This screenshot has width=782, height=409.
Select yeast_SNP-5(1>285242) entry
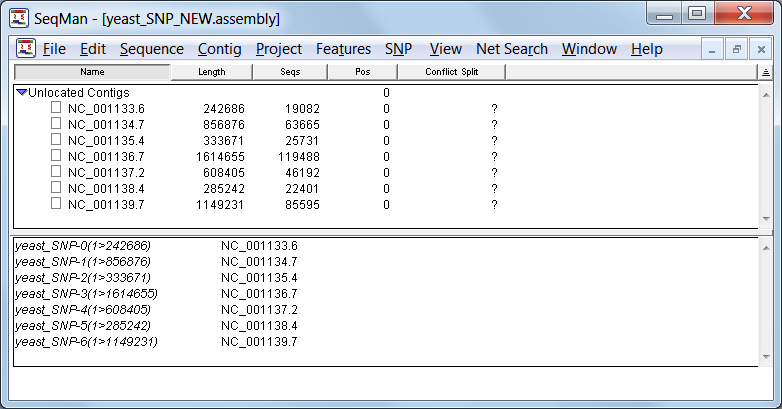tap(83, 326)
